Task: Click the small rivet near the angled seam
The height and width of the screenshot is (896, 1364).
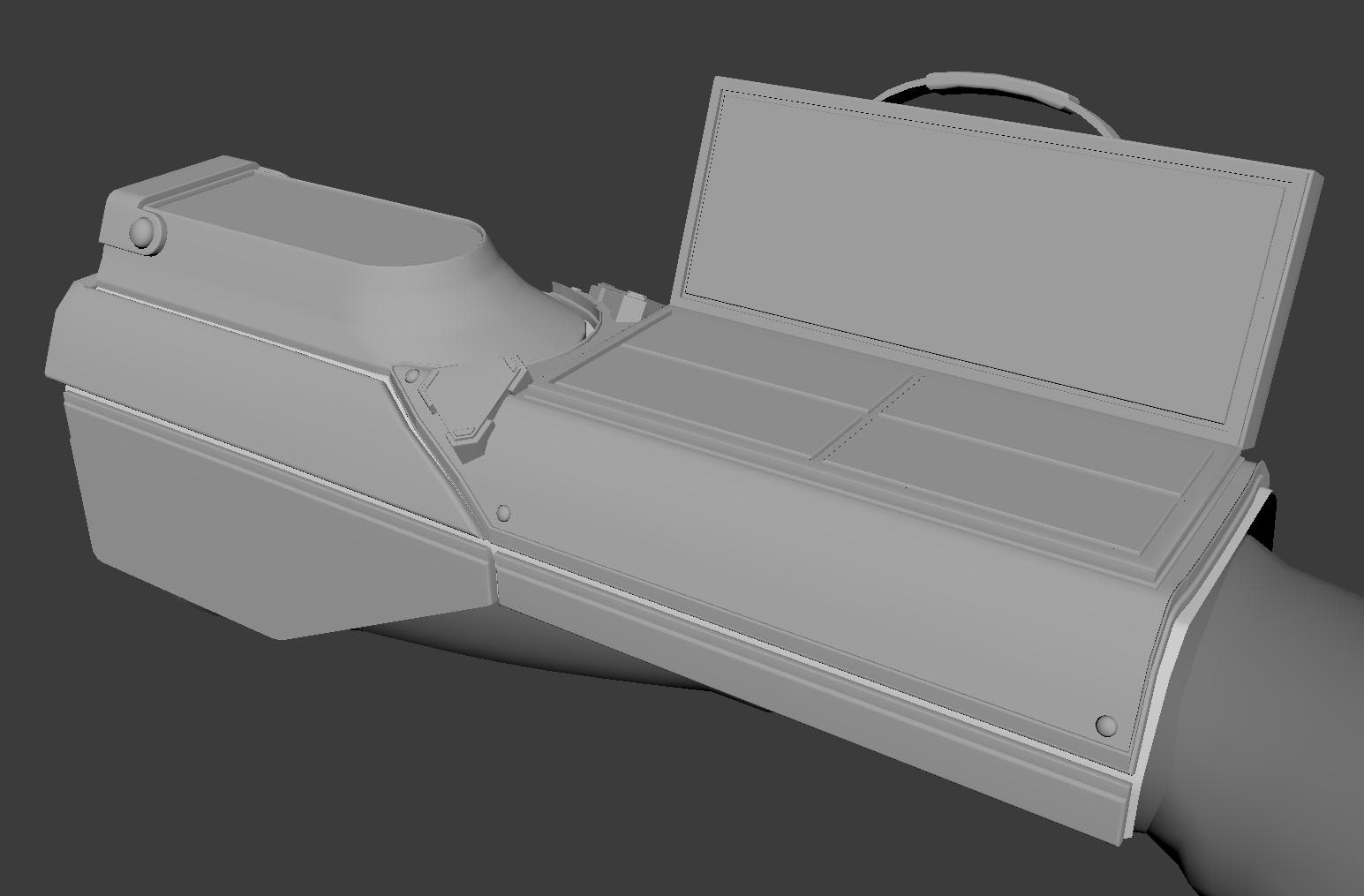Action: tap(504, 512)
